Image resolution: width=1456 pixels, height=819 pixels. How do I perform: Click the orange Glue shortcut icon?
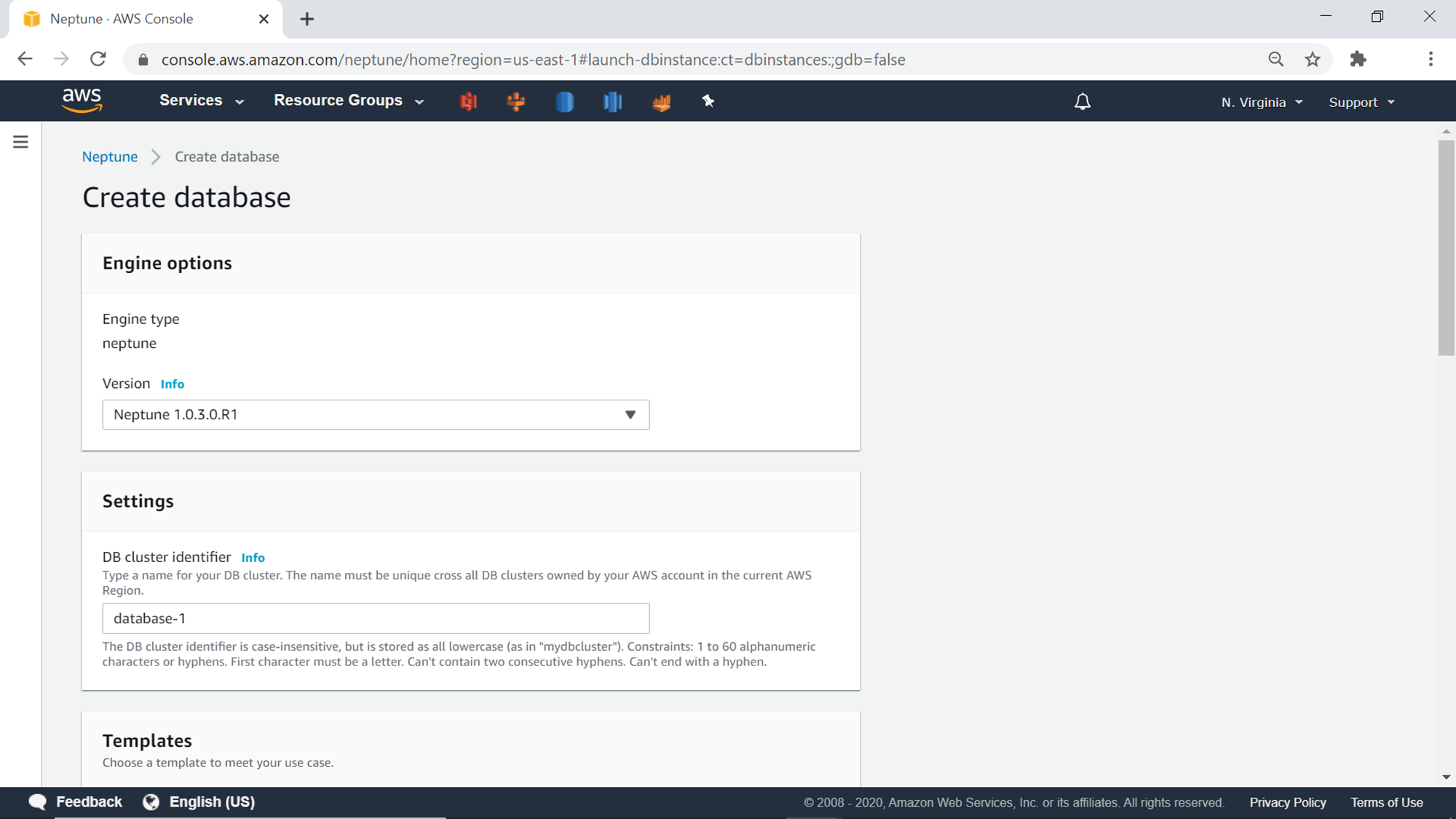[516, 101]
